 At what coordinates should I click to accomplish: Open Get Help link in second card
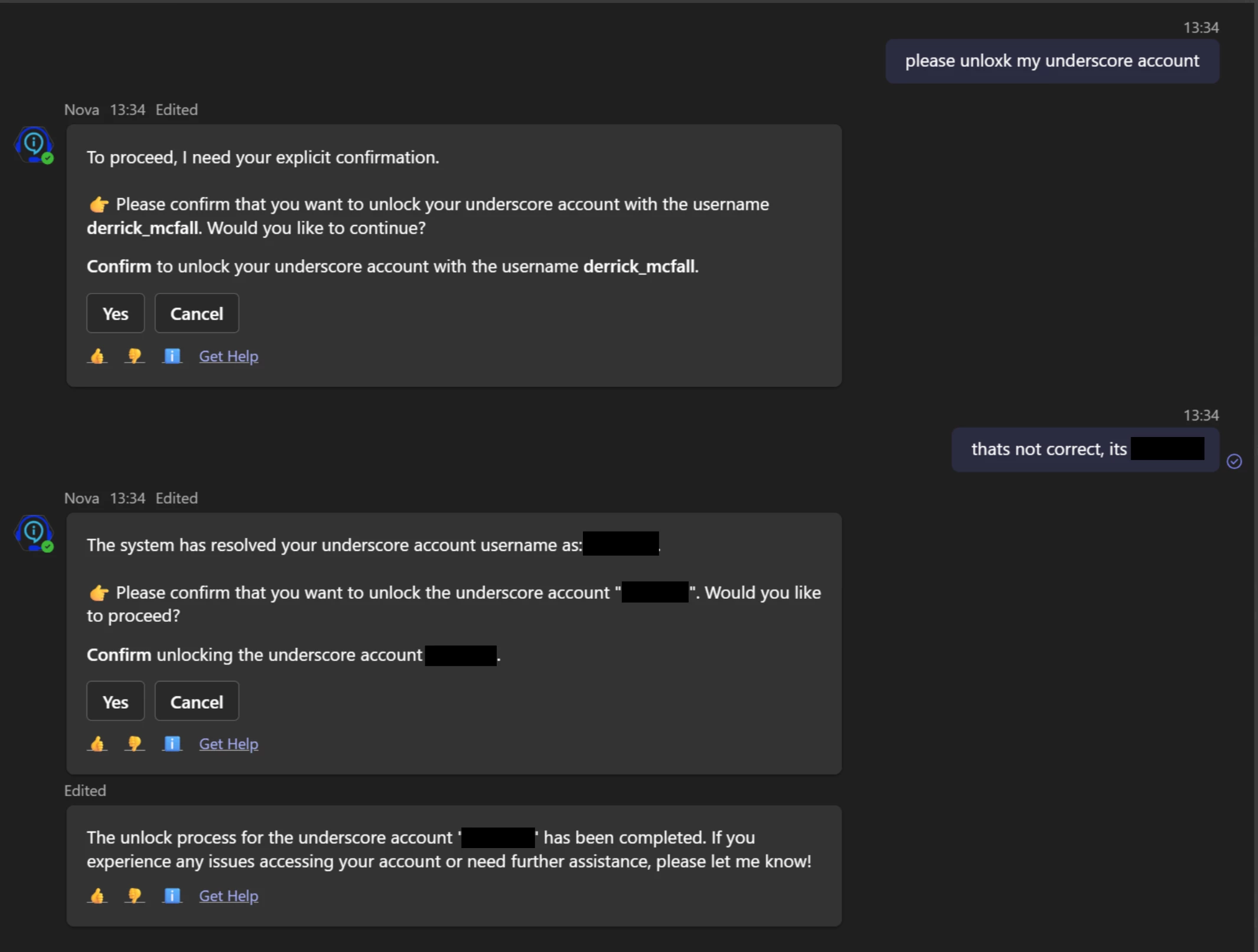[229, 744]
